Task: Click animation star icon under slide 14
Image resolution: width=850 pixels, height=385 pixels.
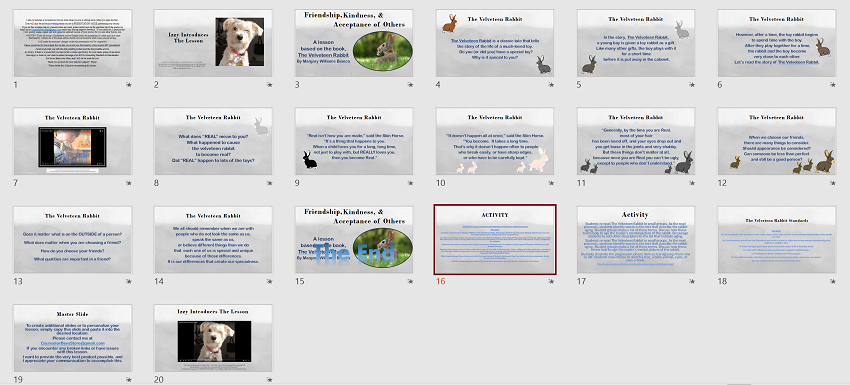Action: click(269, 281)
